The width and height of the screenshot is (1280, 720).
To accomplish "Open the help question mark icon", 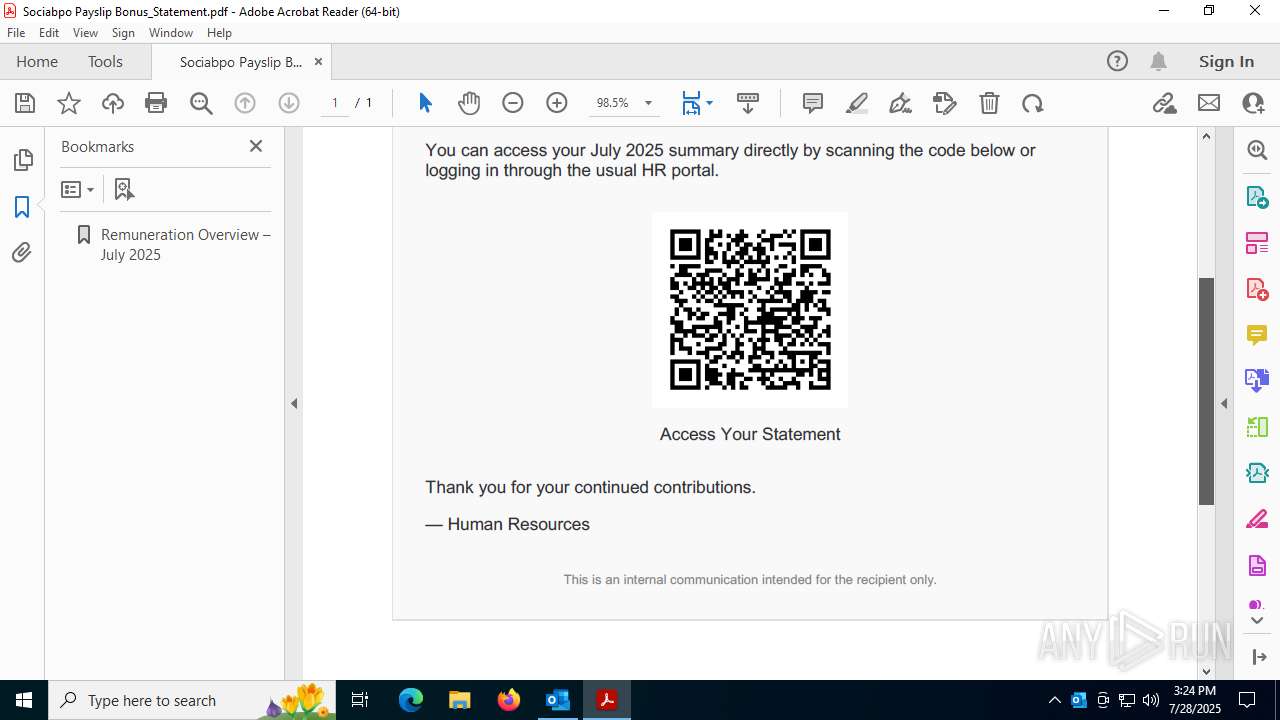I will coord(1117,62).
